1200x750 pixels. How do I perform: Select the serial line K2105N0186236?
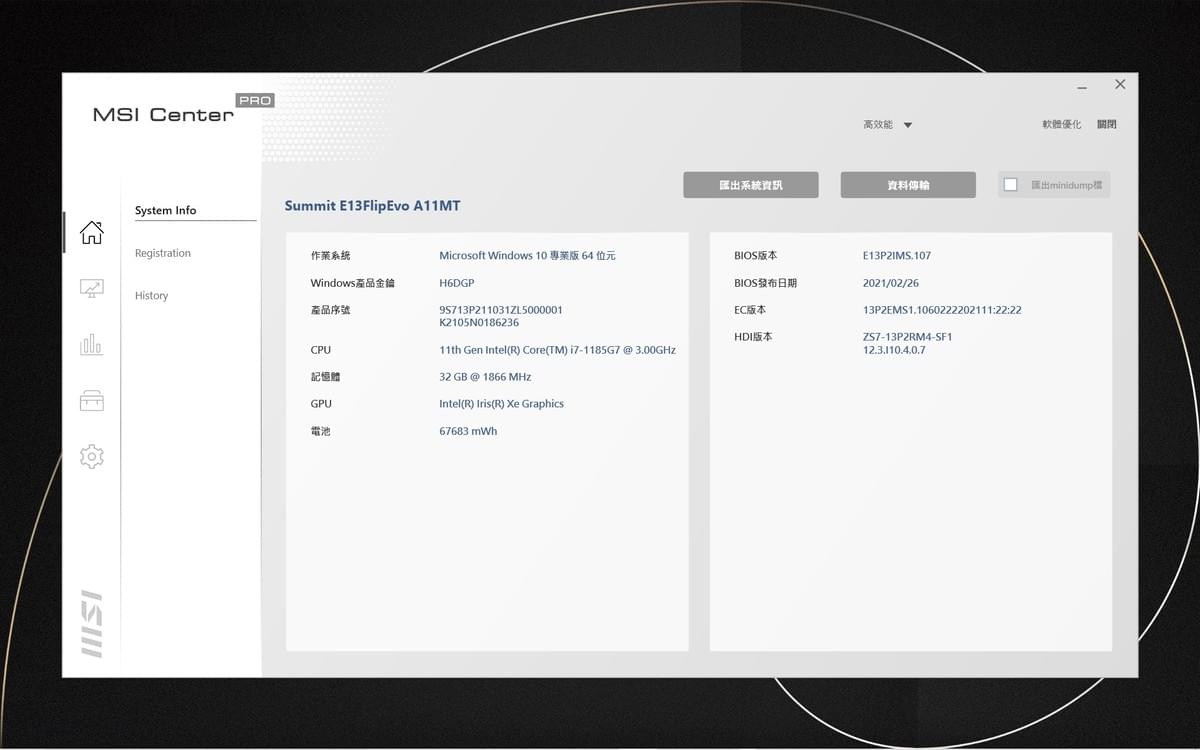[479, 323]
